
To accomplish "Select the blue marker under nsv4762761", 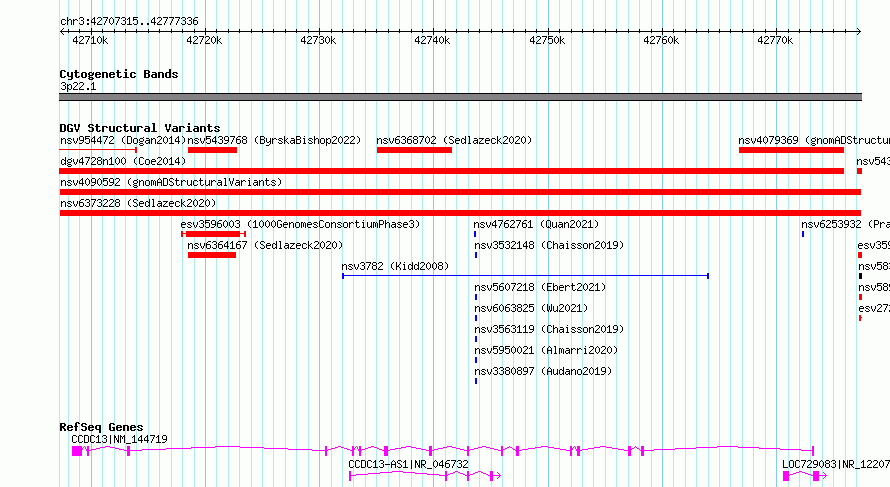I will pos(475,234).
